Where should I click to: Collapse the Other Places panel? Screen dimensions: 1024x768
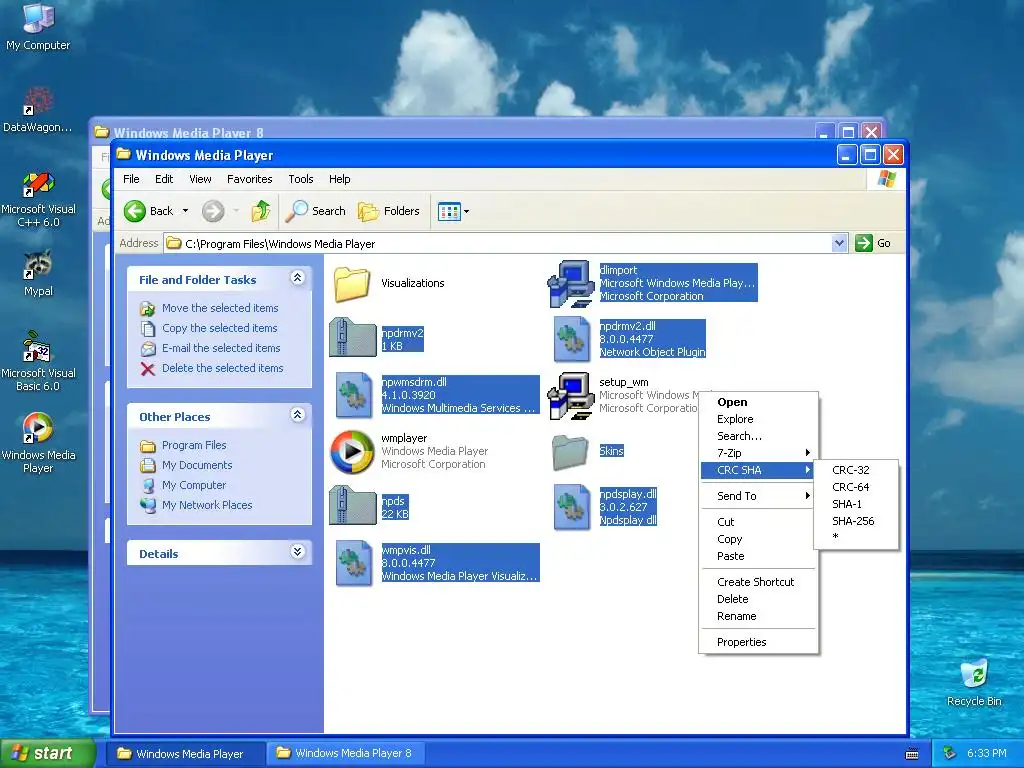pos(297,415)
